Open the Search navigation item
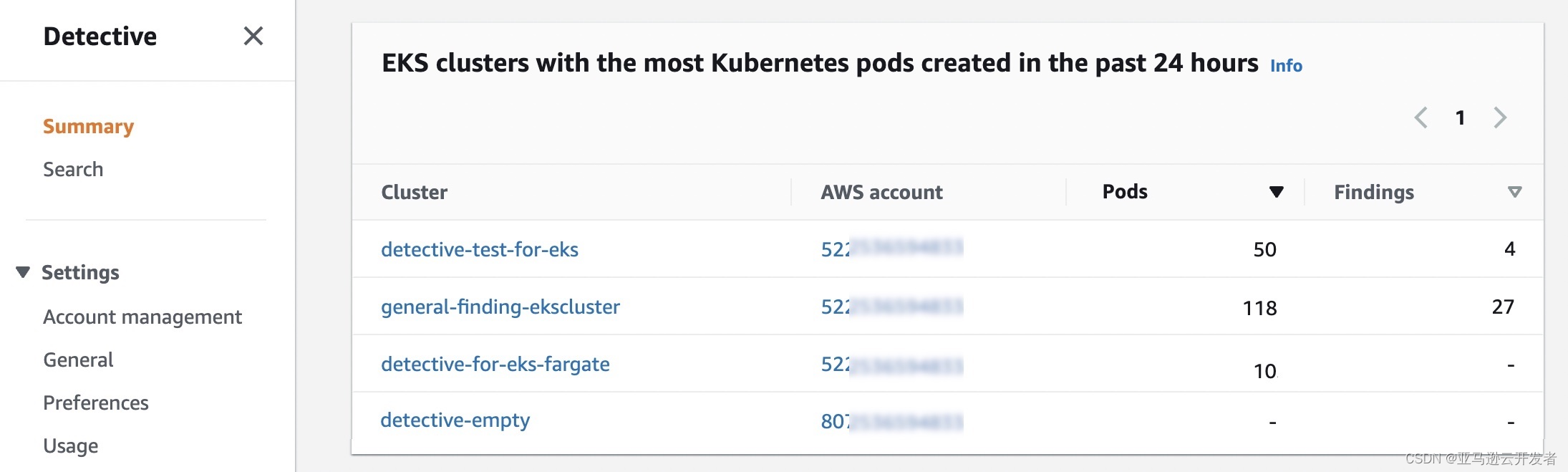1568x472 pixels. click(x=73, y=170)
